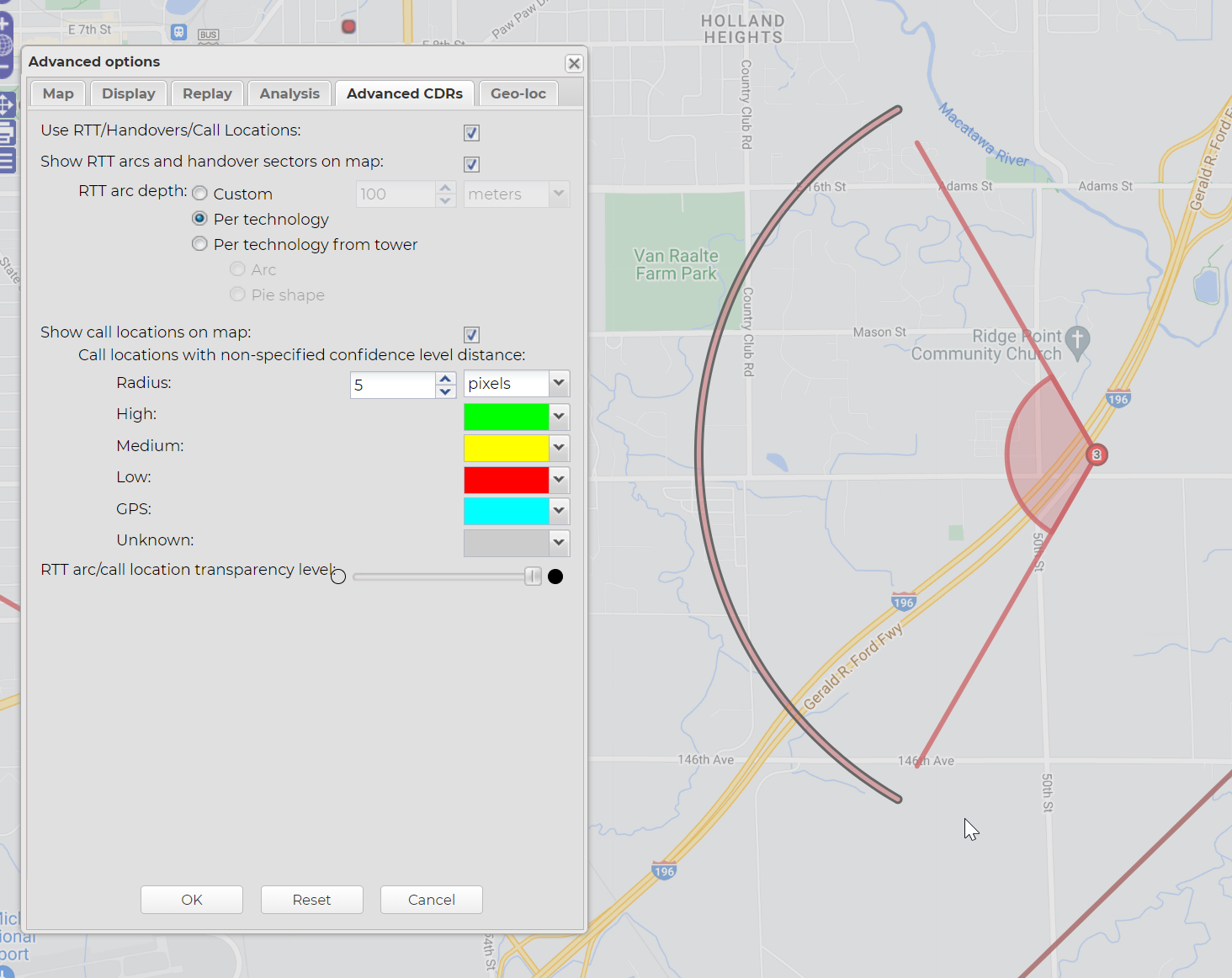Click the stacked windows toolbar icon
1232x978 pixels.
(7, 133)
